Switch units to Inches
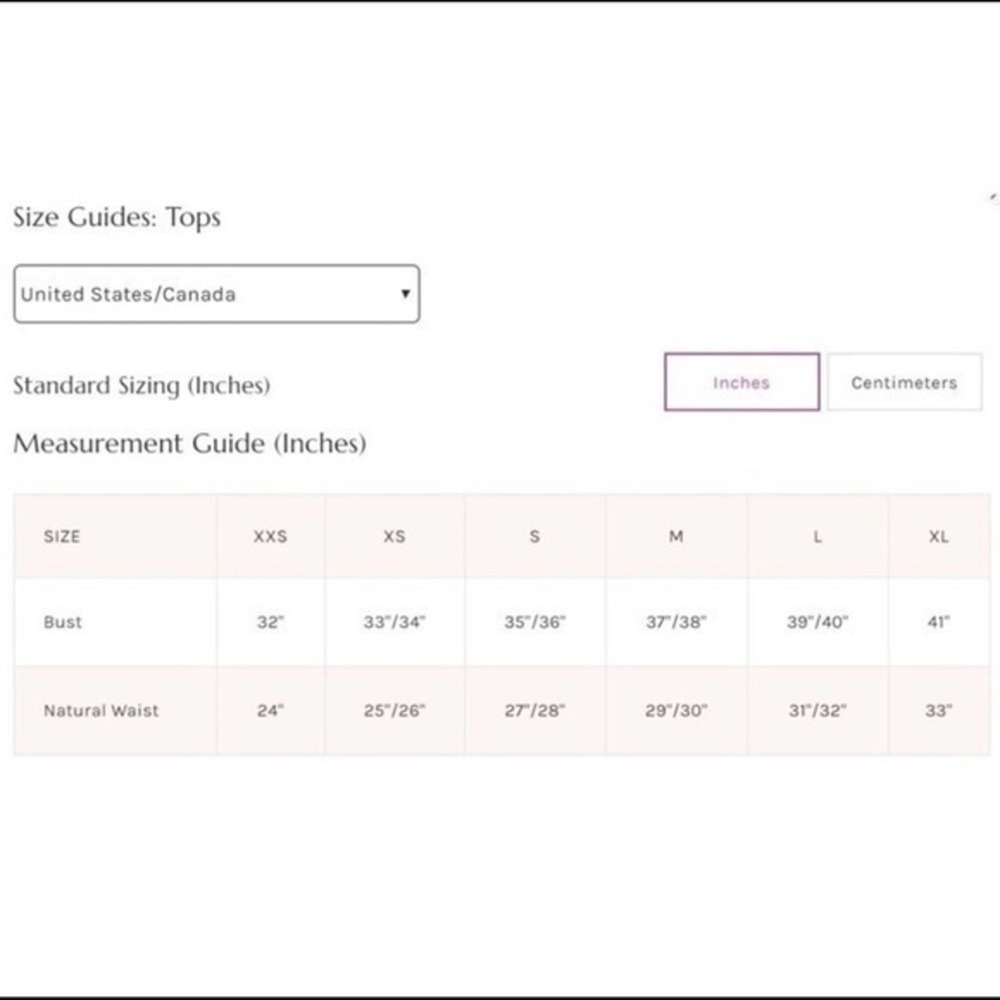Image resolution: width=1000 pixels, height=1000 pixels. (x=742, y=382)
